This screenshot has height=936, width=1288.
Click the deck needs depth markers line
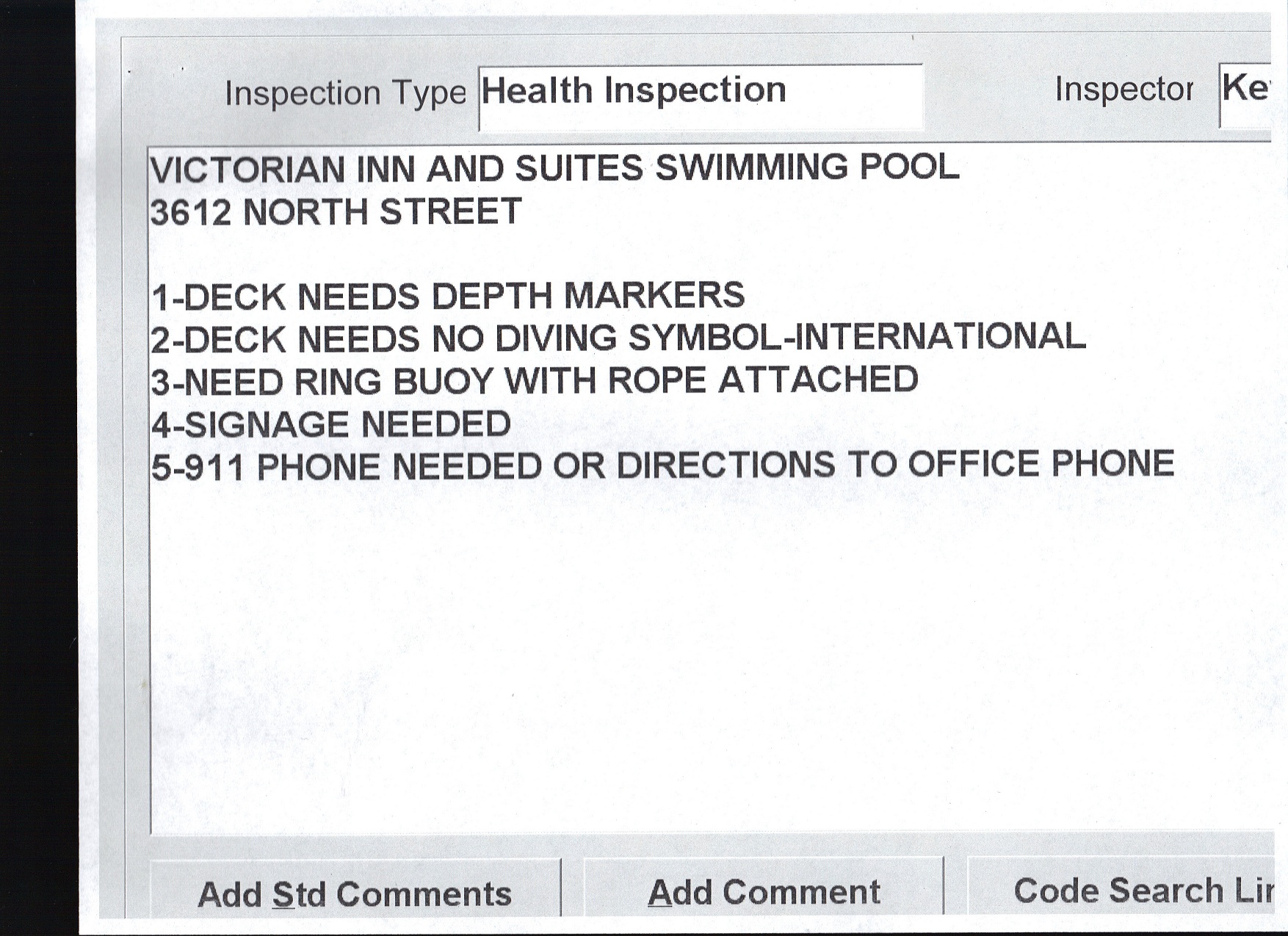[x=448, y=296]
